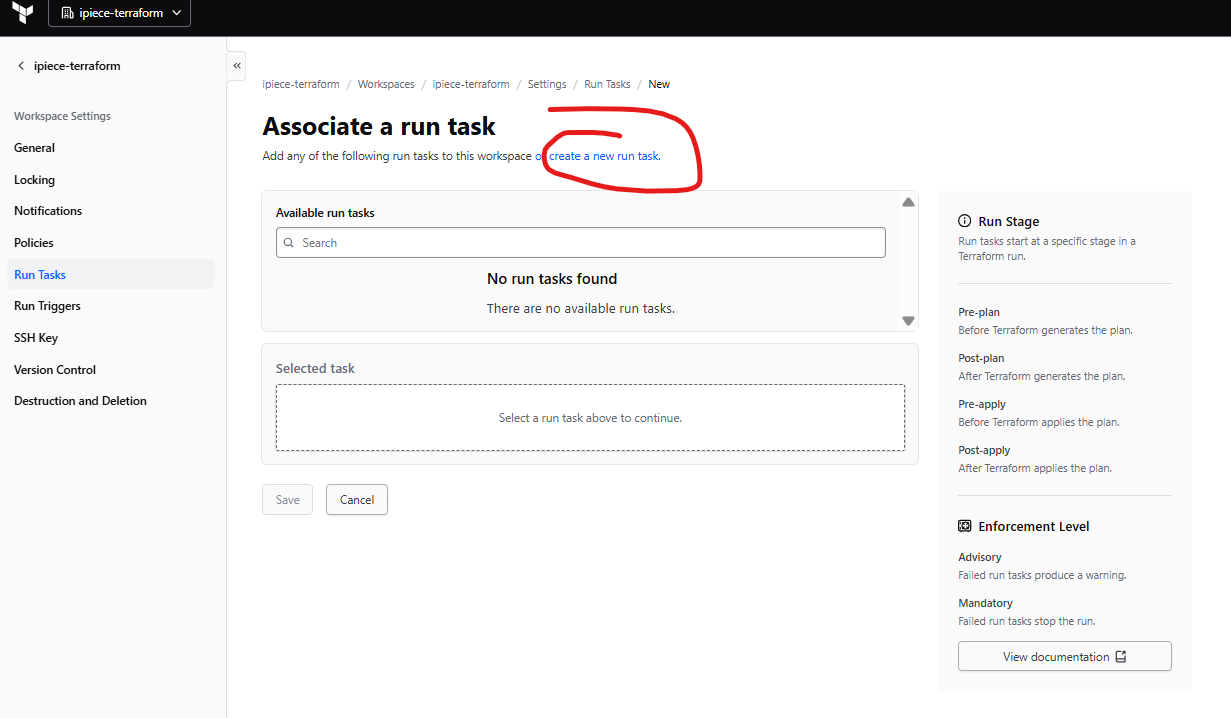
Task: Click the scroll up arrow in task list
Action: (908, 202)
